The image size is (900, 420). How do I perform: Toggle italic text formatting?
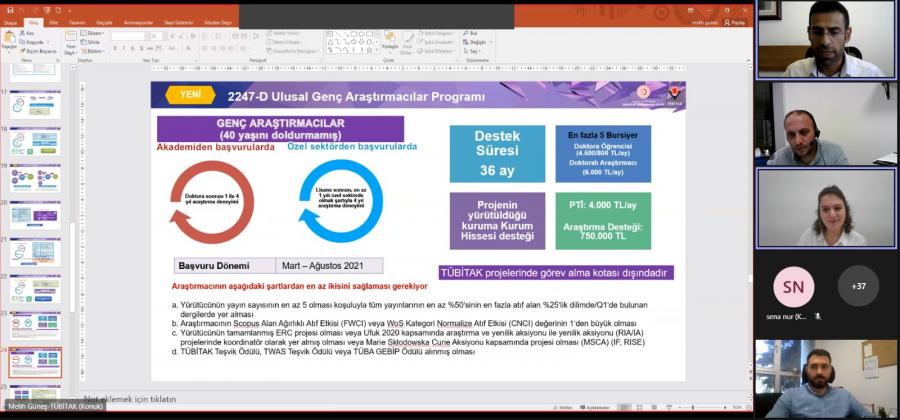[x=121, y=50]
